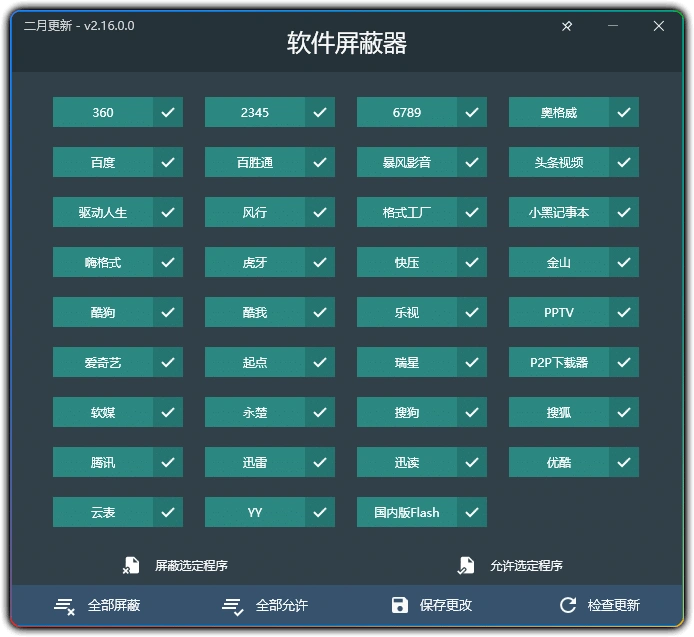Click the circular refresh update icon
The height and width of the screenshot is (637, 694).
click(x=568, y=605)
